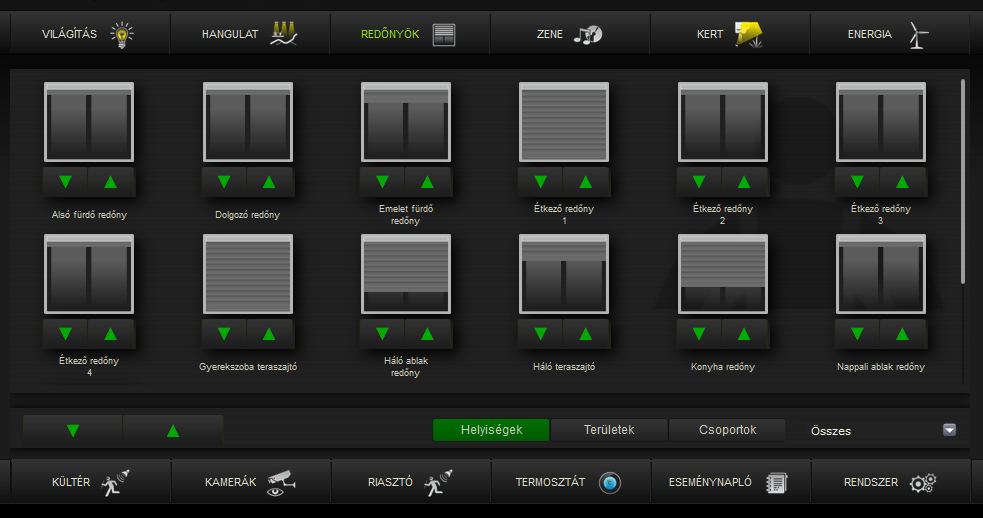The image size is (983, 518).
Task: Click the Étkező redőny 3 window thumbnail
Action: tap(881, 122)
